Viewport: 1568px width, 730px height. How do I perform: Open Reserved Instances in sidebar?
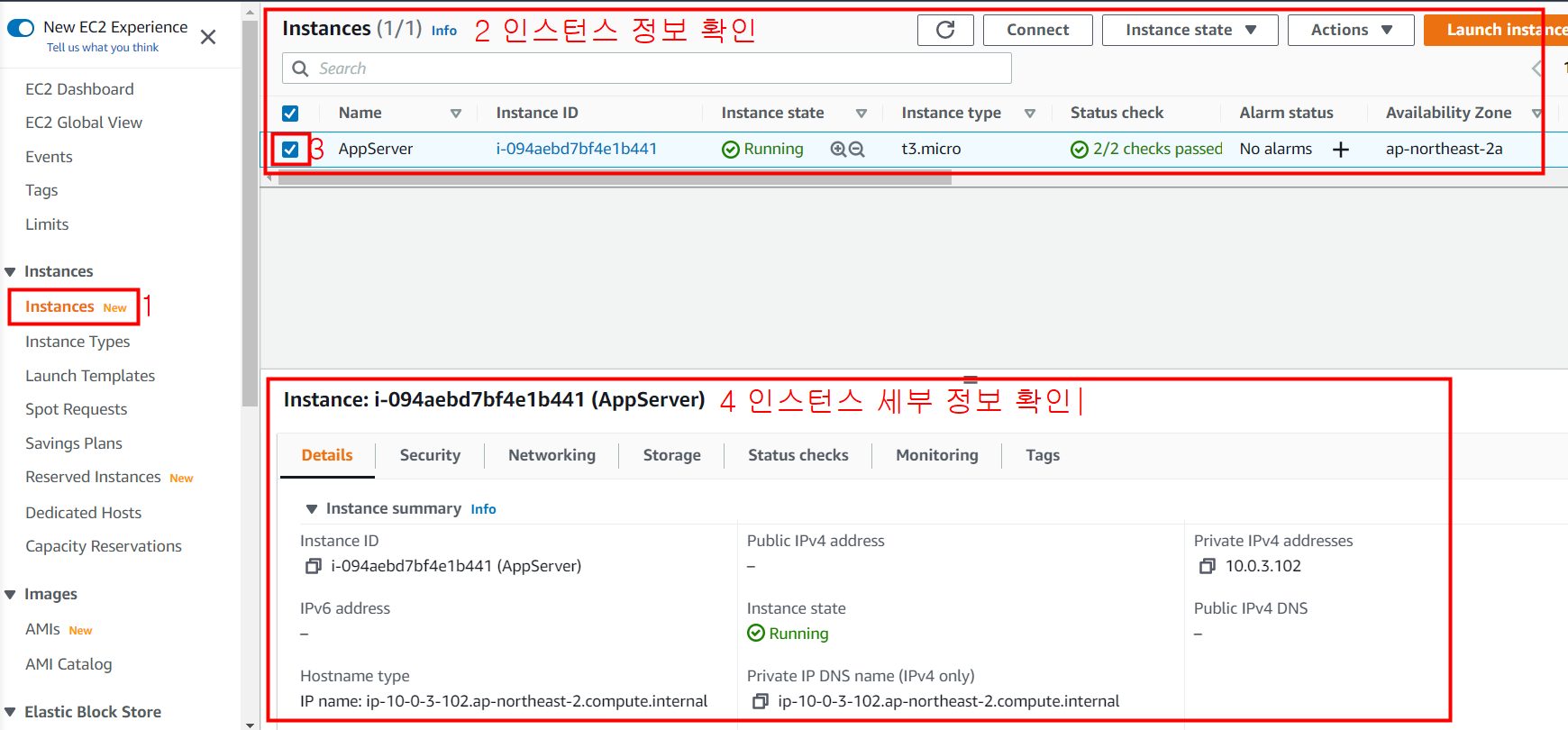point(93,477)
